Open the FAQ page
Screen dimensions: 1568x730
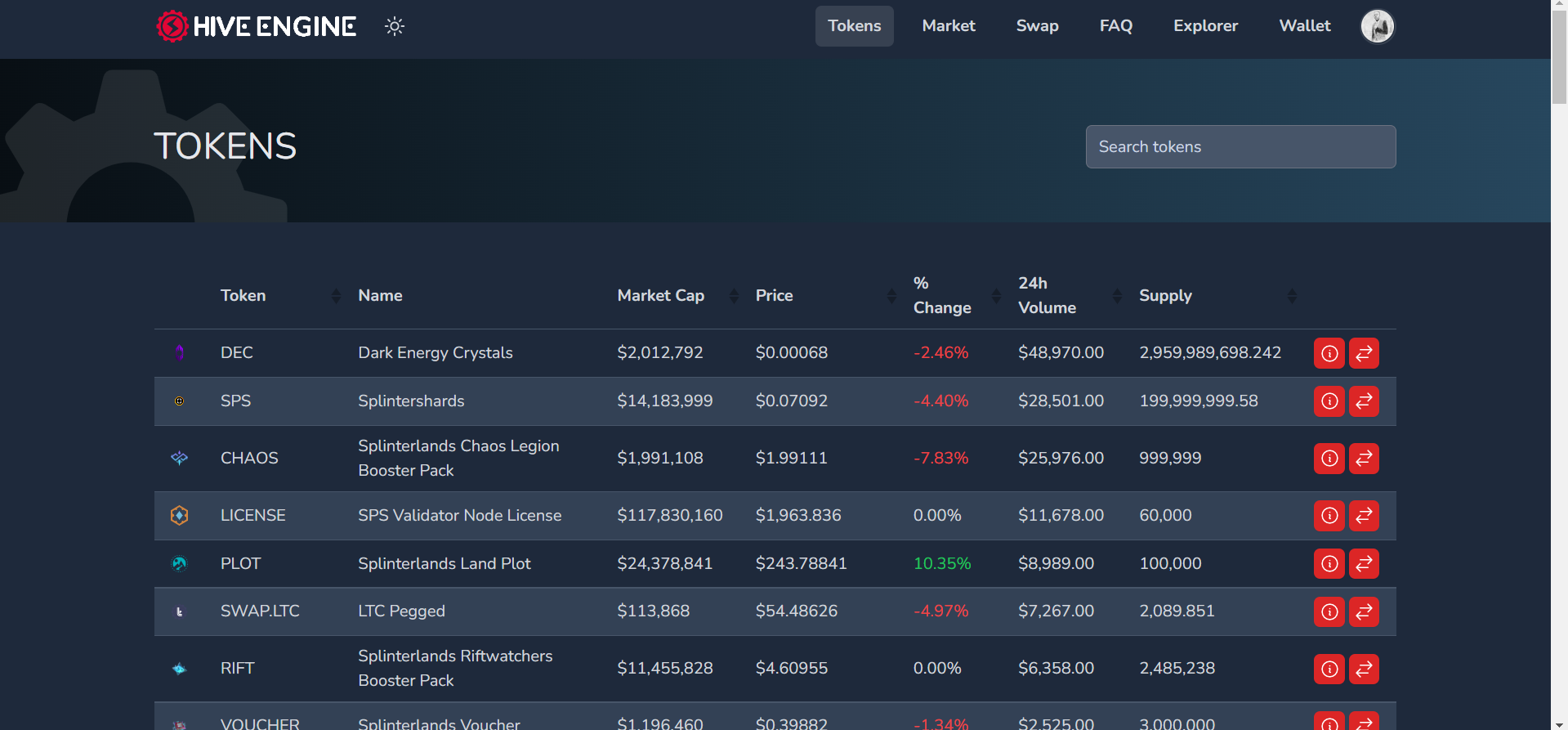[x=1115, y=26]
